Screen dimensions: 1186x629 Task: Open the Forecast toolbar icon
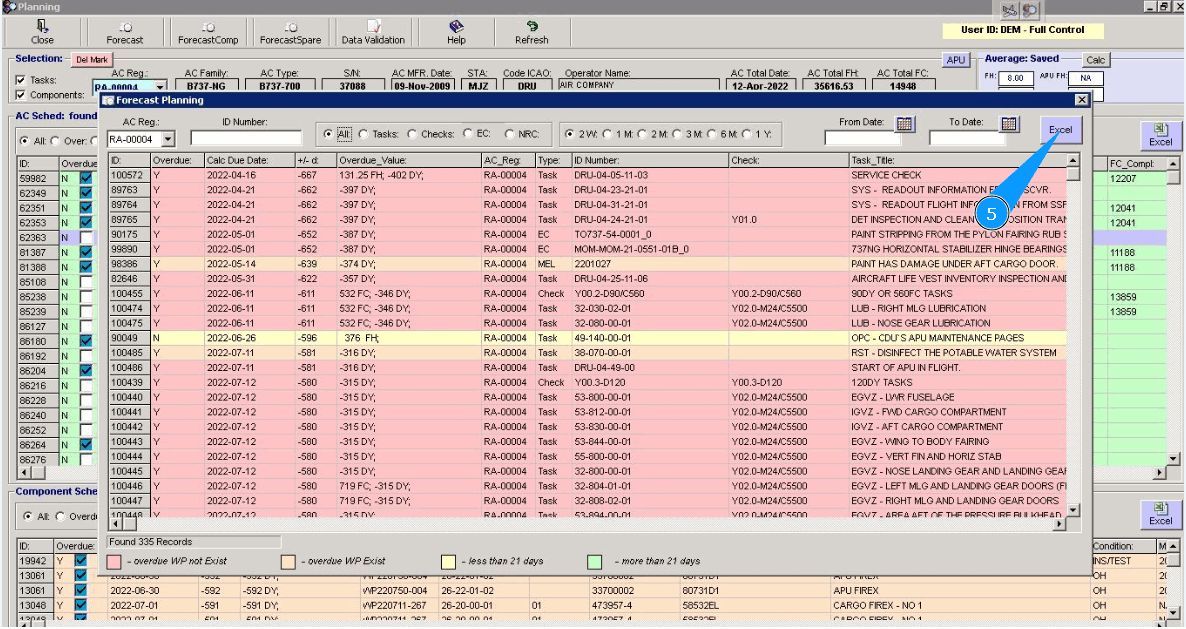[125, 33]
